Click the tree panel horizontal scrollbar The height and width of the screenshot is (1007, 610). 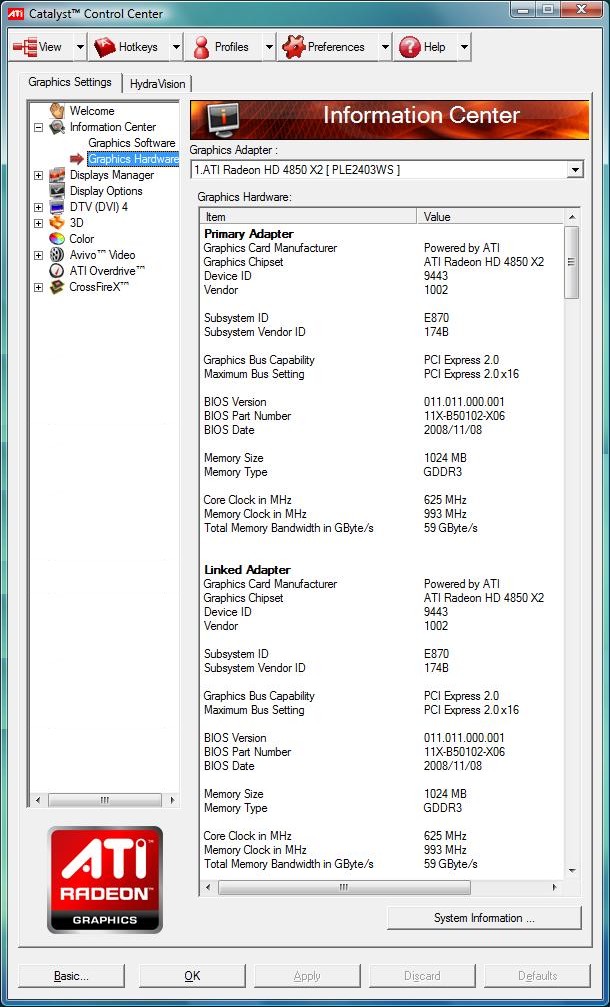pyautogui.click(x=105, y=800)
